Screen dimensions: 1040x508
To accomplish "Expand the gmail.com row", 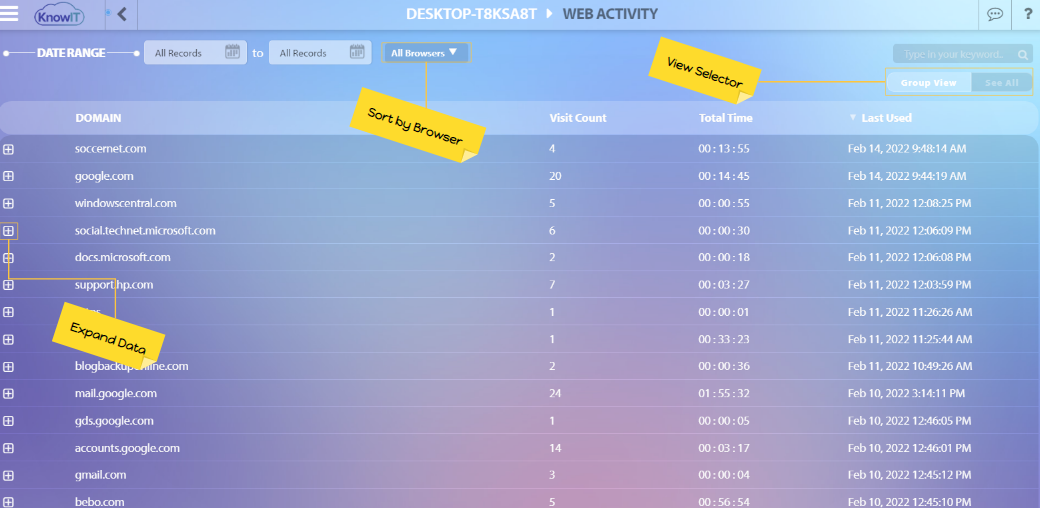I will [x=8, y=476].
